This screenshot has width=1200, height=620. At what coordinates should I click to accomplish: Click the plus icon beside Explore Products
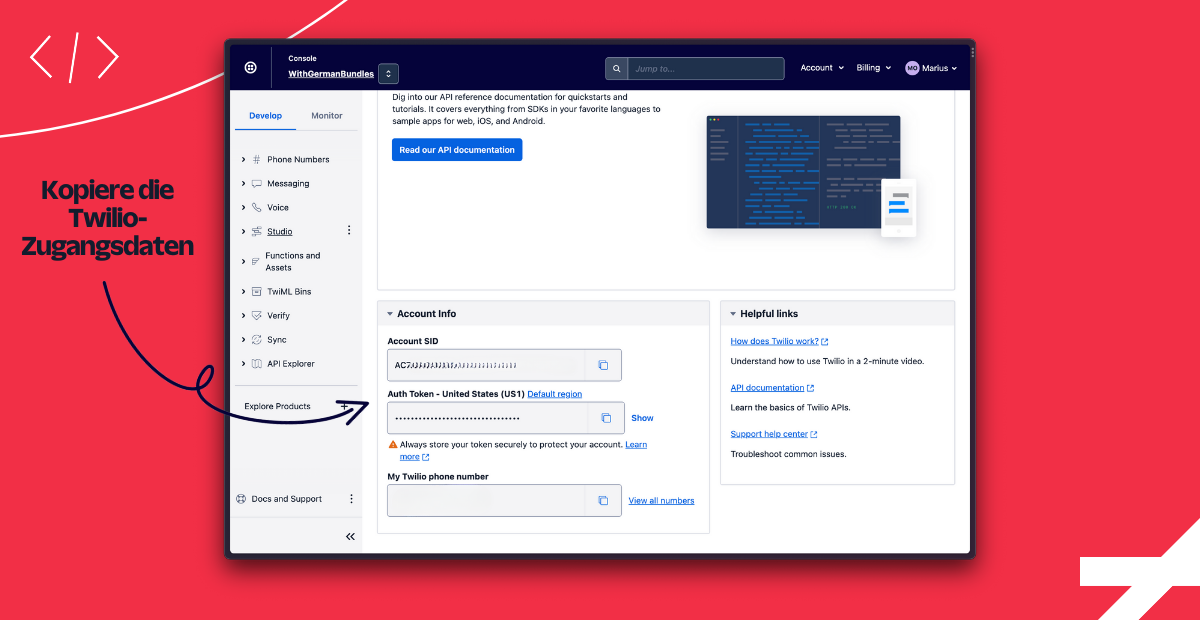tap(345, 406)
